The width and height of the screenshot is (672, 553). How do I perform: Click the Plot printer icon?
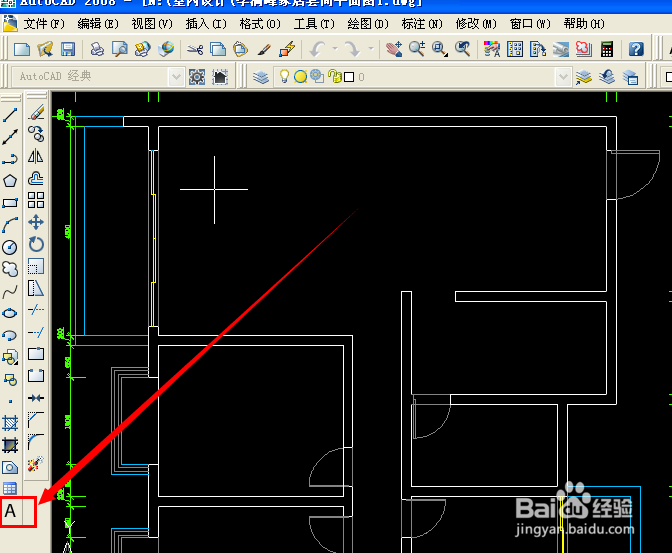click(97, 49)
